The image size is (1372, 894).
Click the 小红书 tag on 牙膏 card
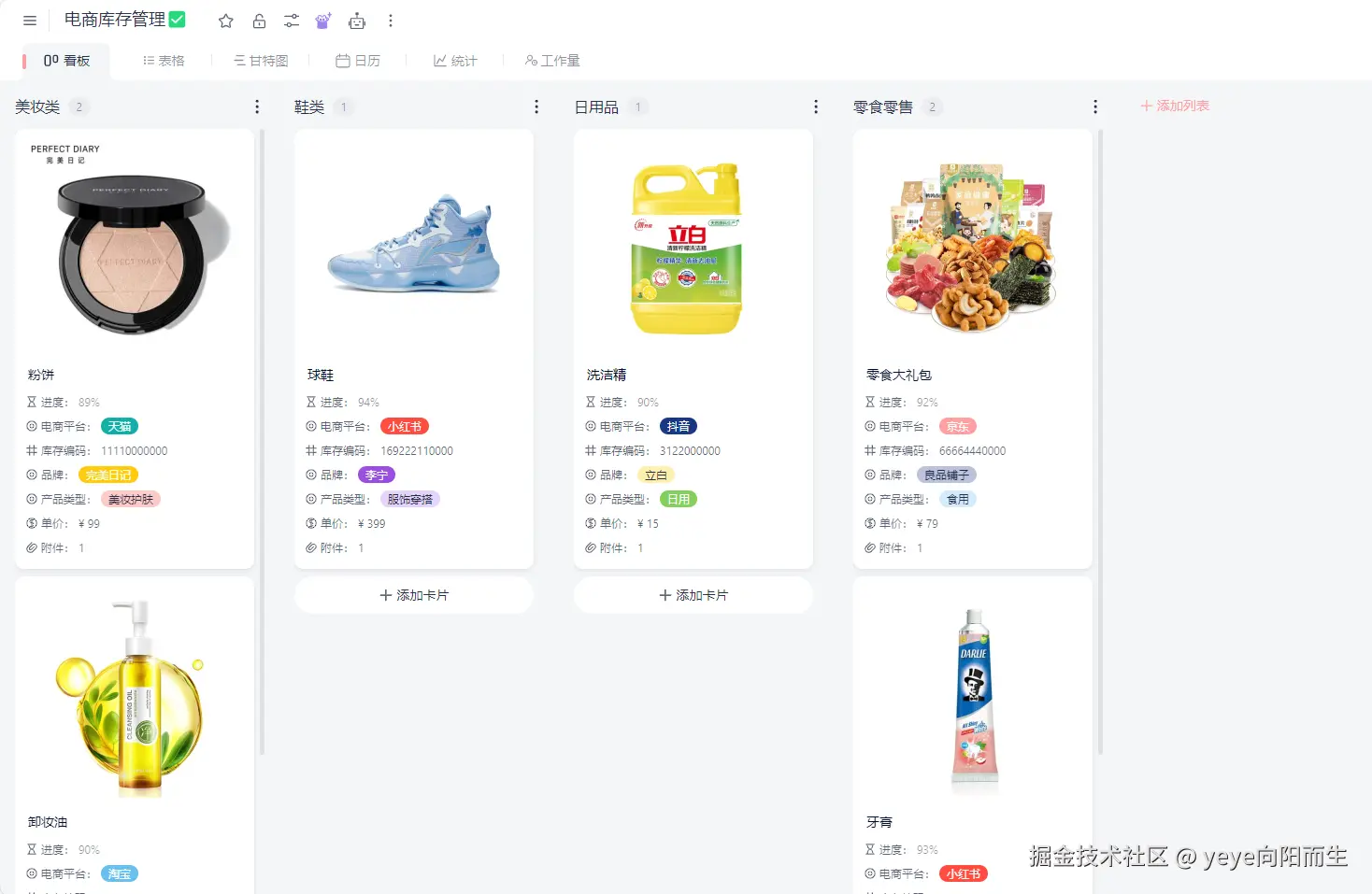(x=964, y=873)
